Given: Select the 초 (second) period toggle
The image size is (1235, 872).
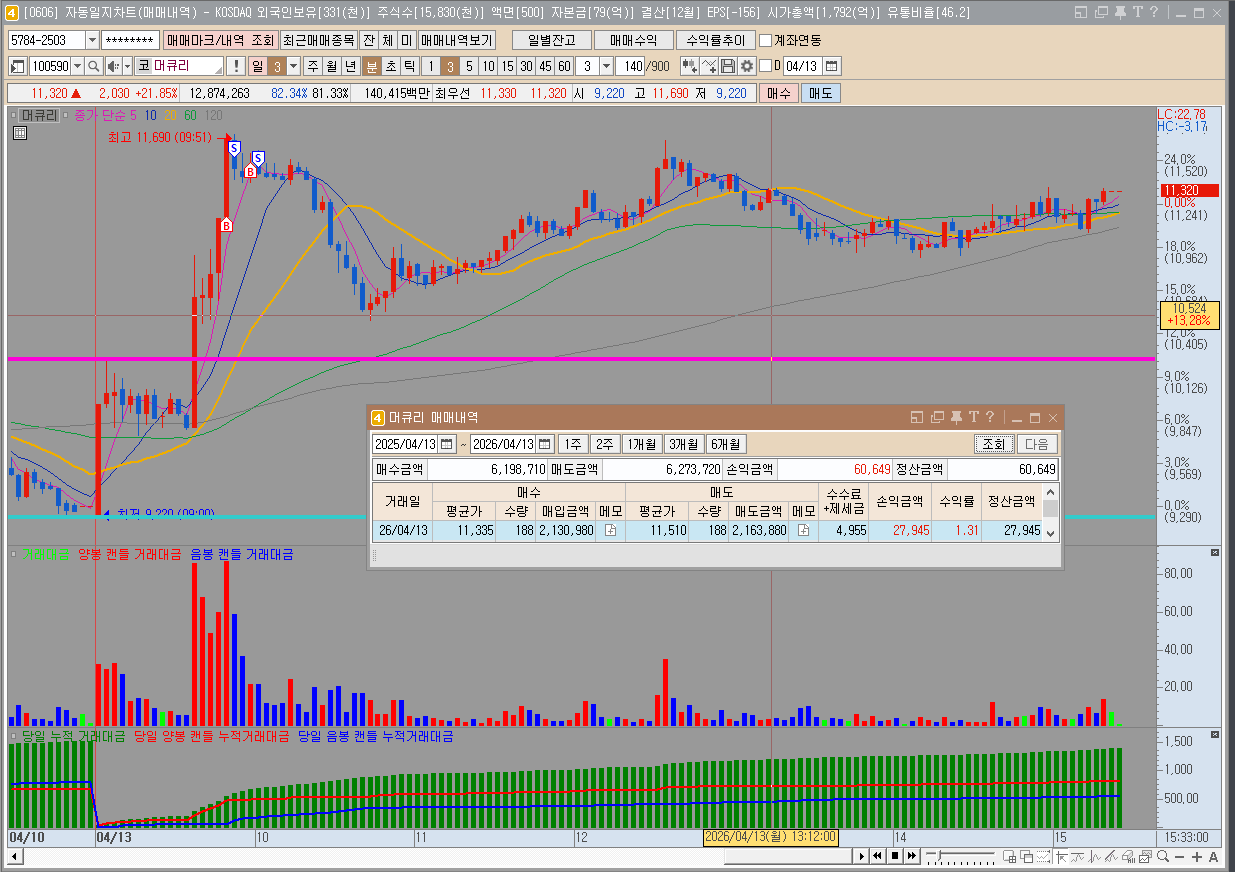Looking at the screenshot, I should coord(390,66).
